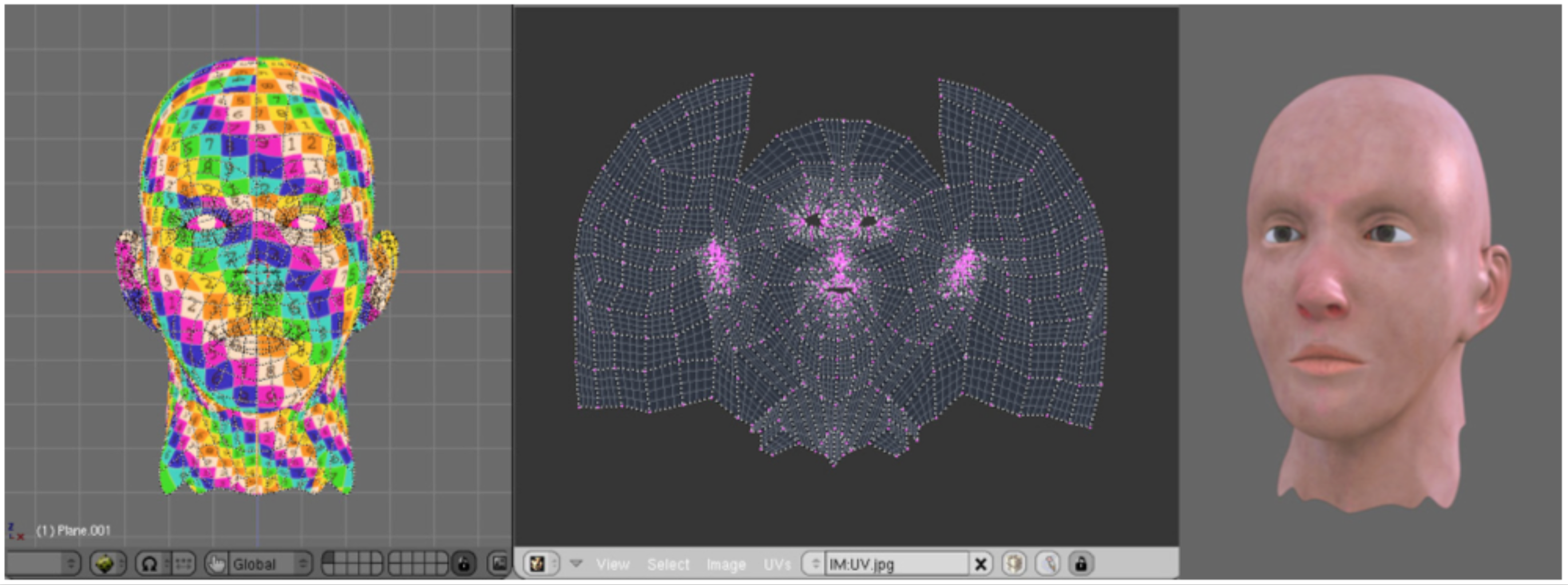Toggle the layer lock in 3D view header
This screenshot has height=585, width=1568.
click(x=463, y=564)
